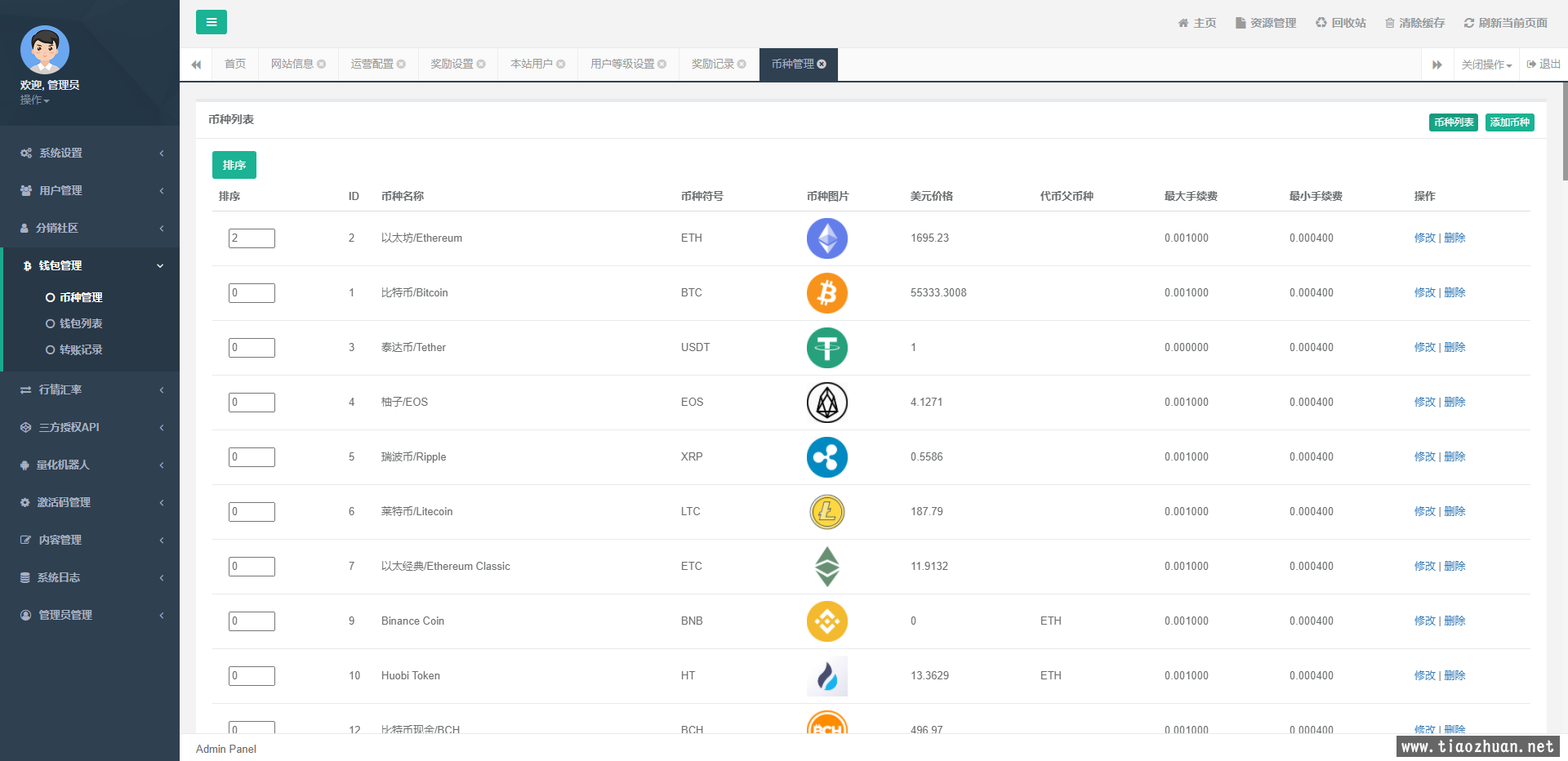Toggle the sidebar with the hamburger button
This screenshot has height=761, width=1568.
(x=212, y=22)
